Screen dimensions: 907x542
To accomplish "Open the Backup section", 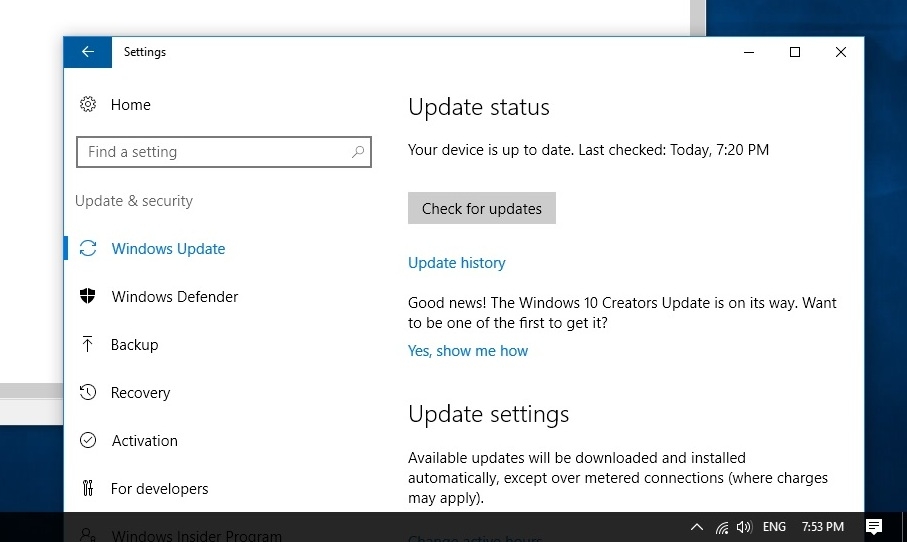I will (x=134, y=345).
